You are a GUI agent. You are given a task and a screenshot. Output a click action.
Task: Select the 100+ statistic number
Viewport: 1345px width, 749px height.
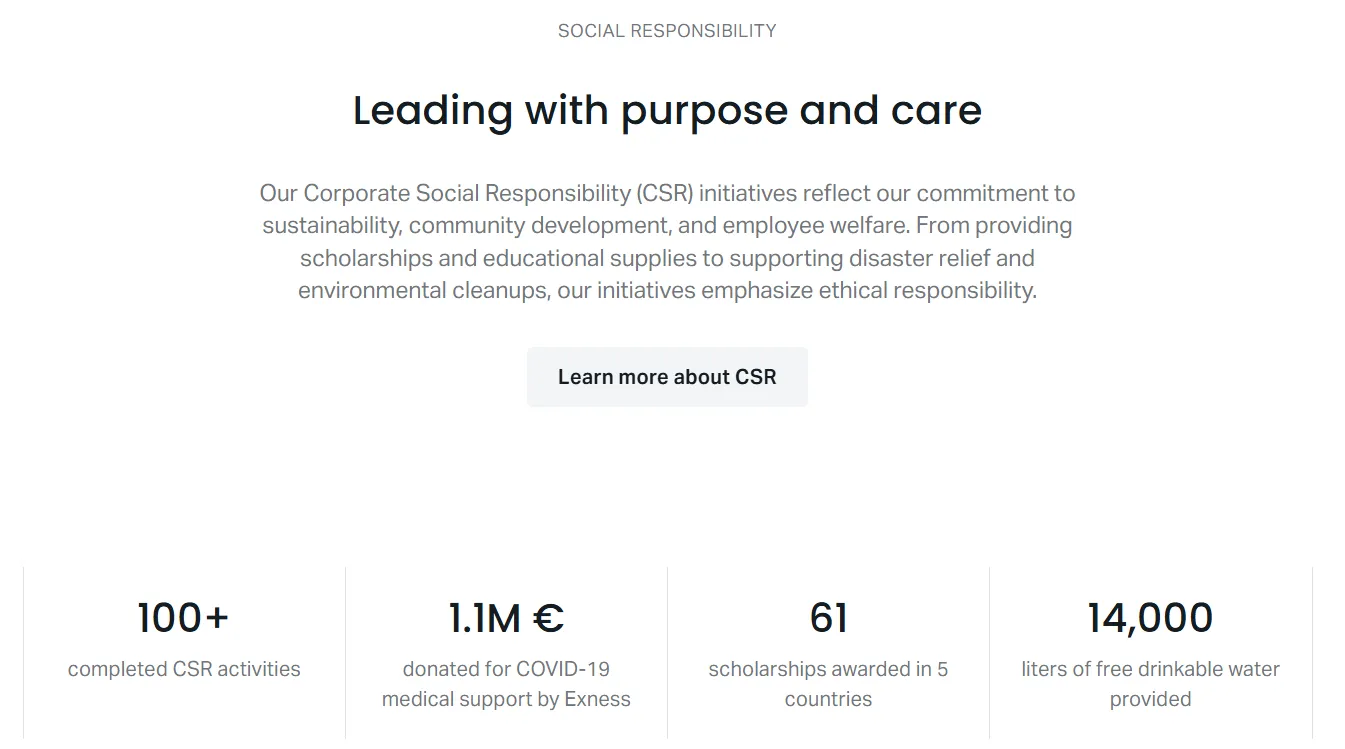[x=183, y=618]
